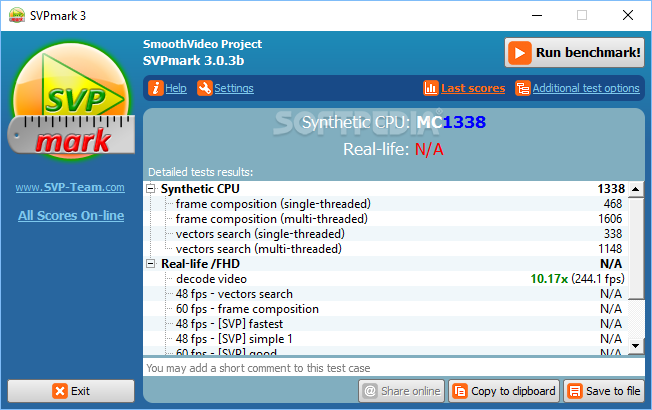Click the Copy to clipboard icon
This screenshot has width=652, height=410.
coord(460,391)
